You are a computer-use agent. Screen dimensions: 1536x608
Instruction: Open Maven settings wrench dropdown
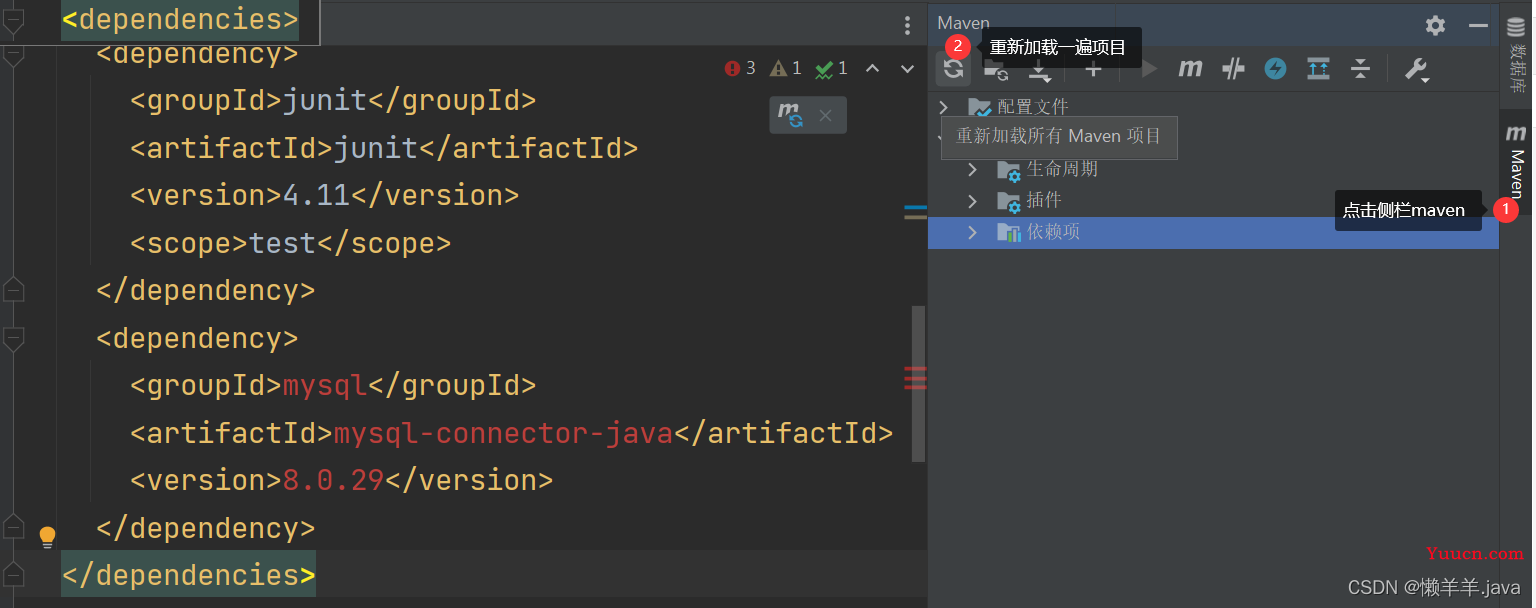[x=1416, y=69]
